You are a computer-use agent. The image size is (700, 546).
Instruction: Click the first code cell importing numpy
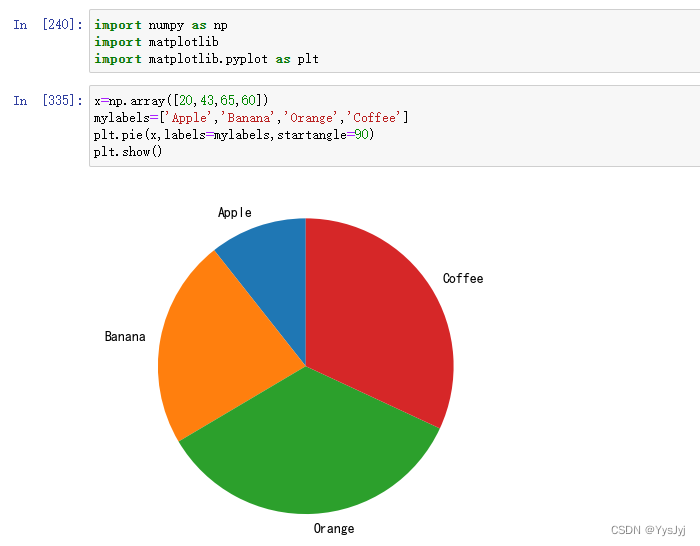point(395,41)
